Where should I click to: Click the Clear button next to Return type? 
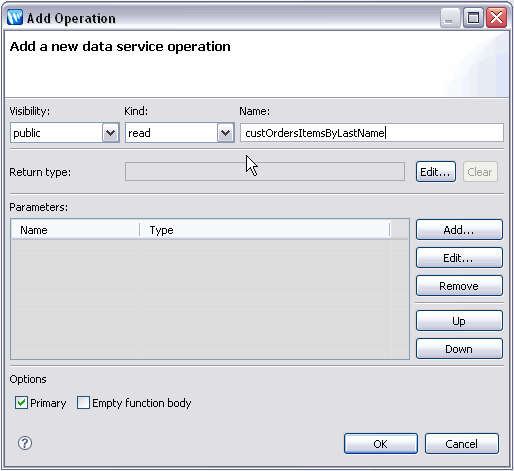pos(480,172)
